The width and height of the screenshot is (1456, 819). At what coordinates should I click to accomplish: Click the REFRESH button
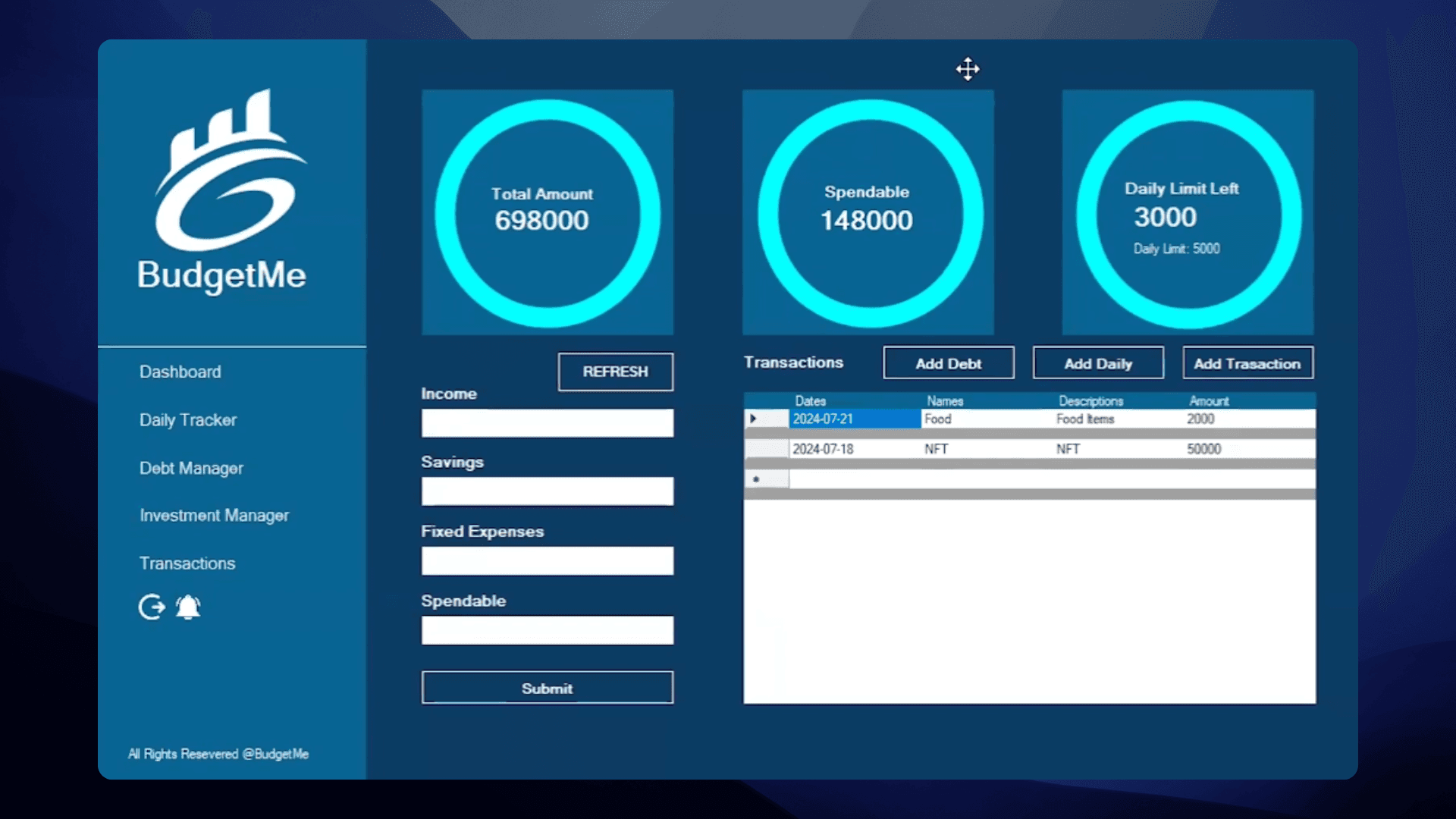click(615, 372)
